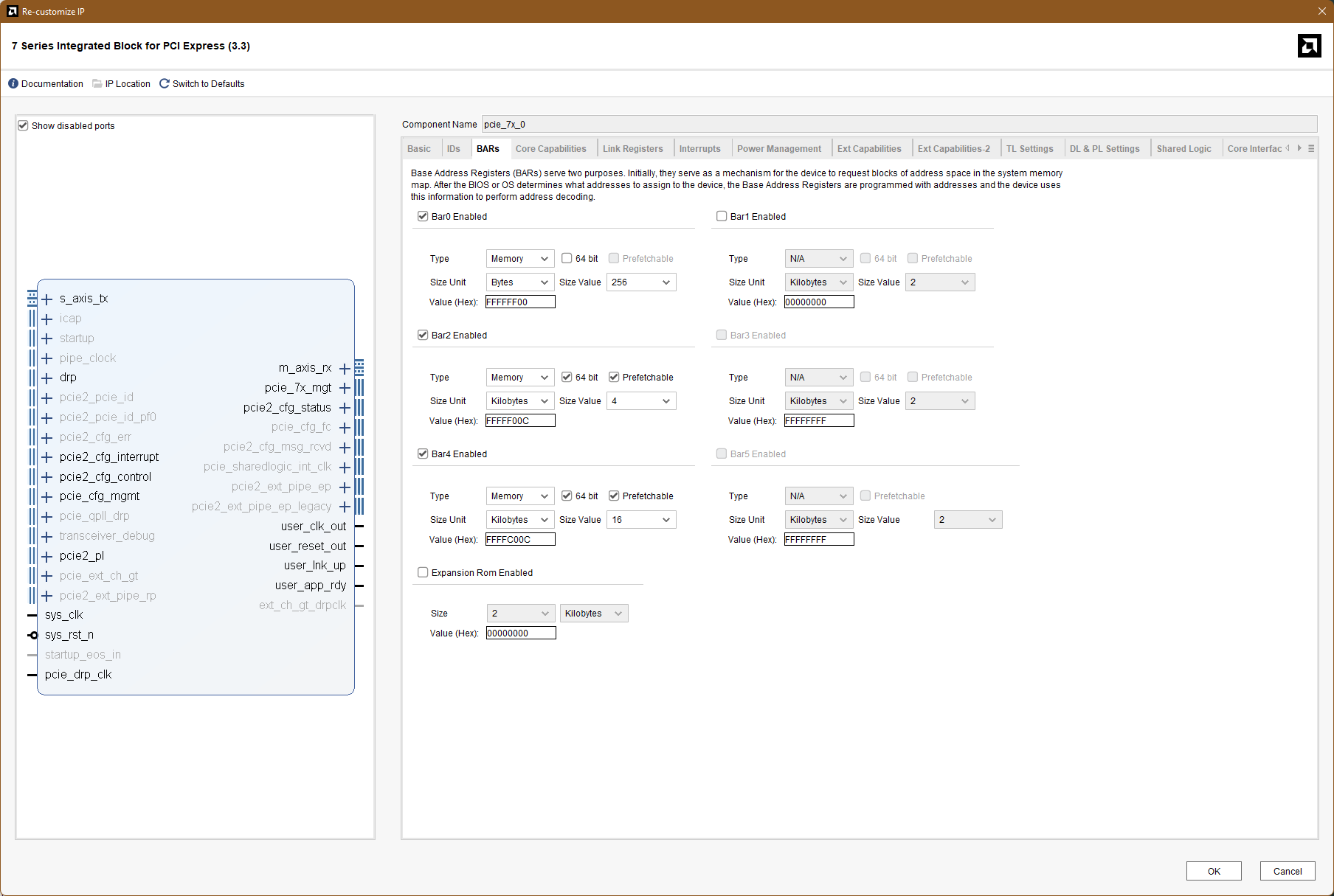Open the Ext Capabilities tab
1334x896 pixels.
point(869,149)
